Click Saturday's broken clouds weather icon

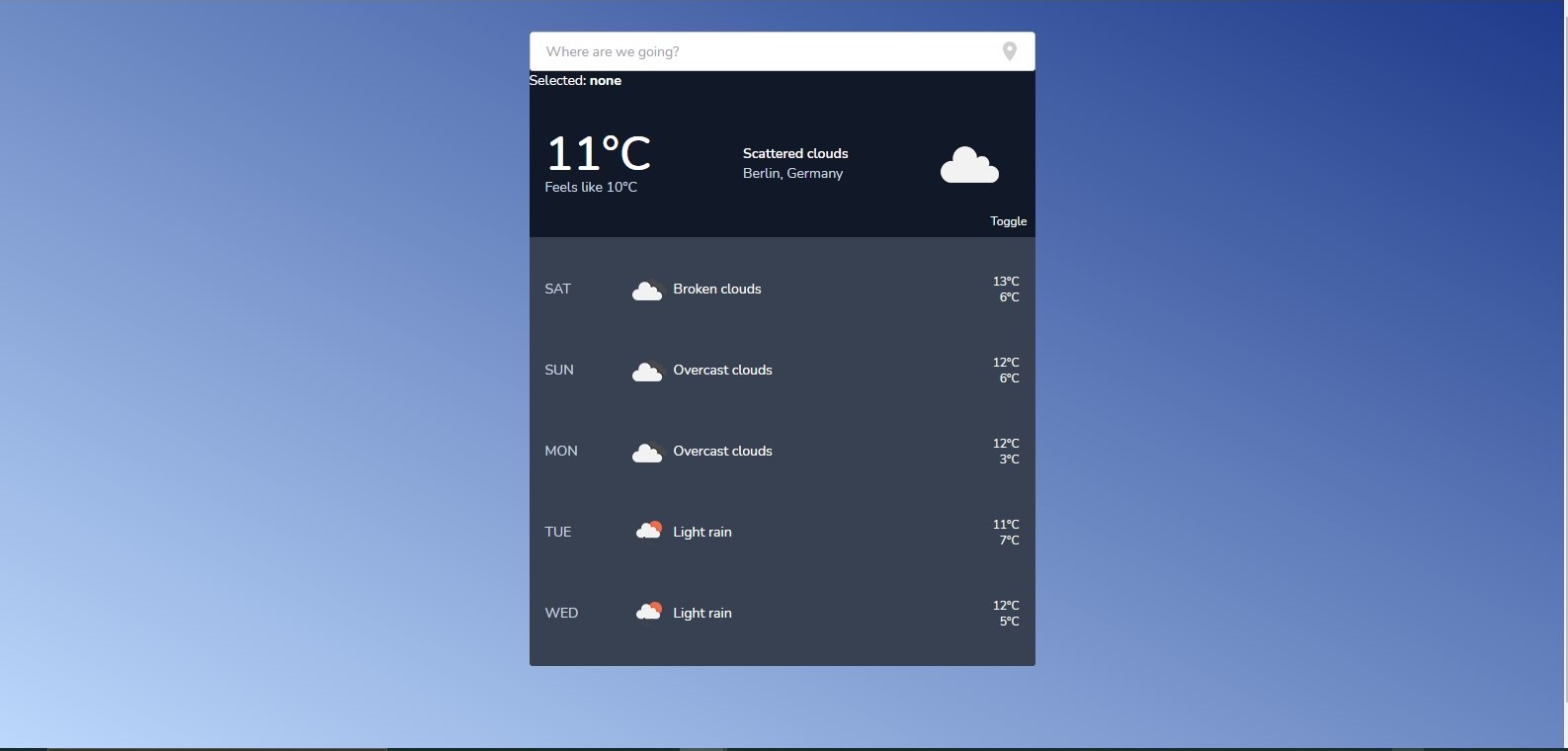click(x=647, y=290)
